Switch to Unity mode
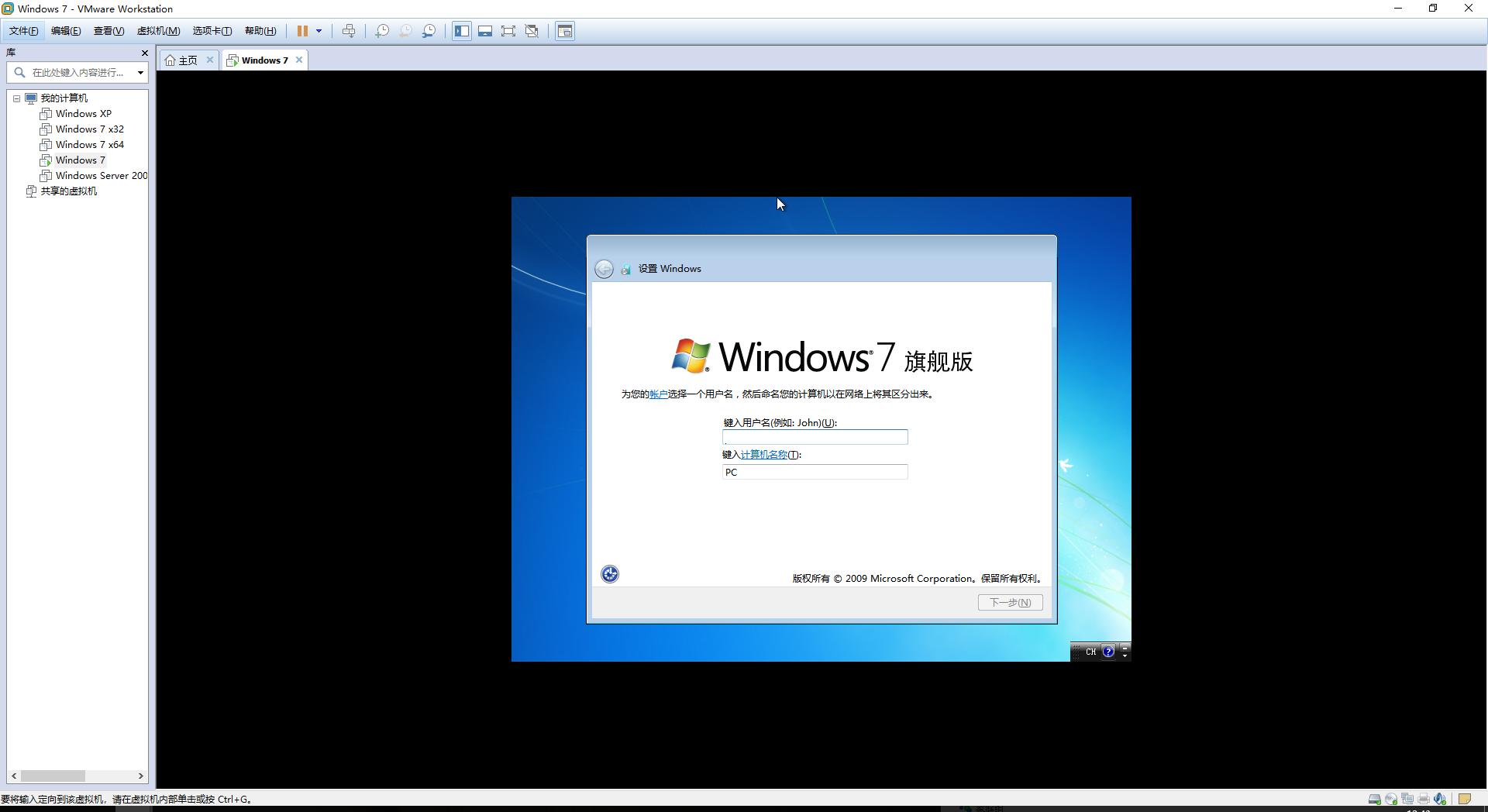1488x812 pixels. [x=532, y=31]
